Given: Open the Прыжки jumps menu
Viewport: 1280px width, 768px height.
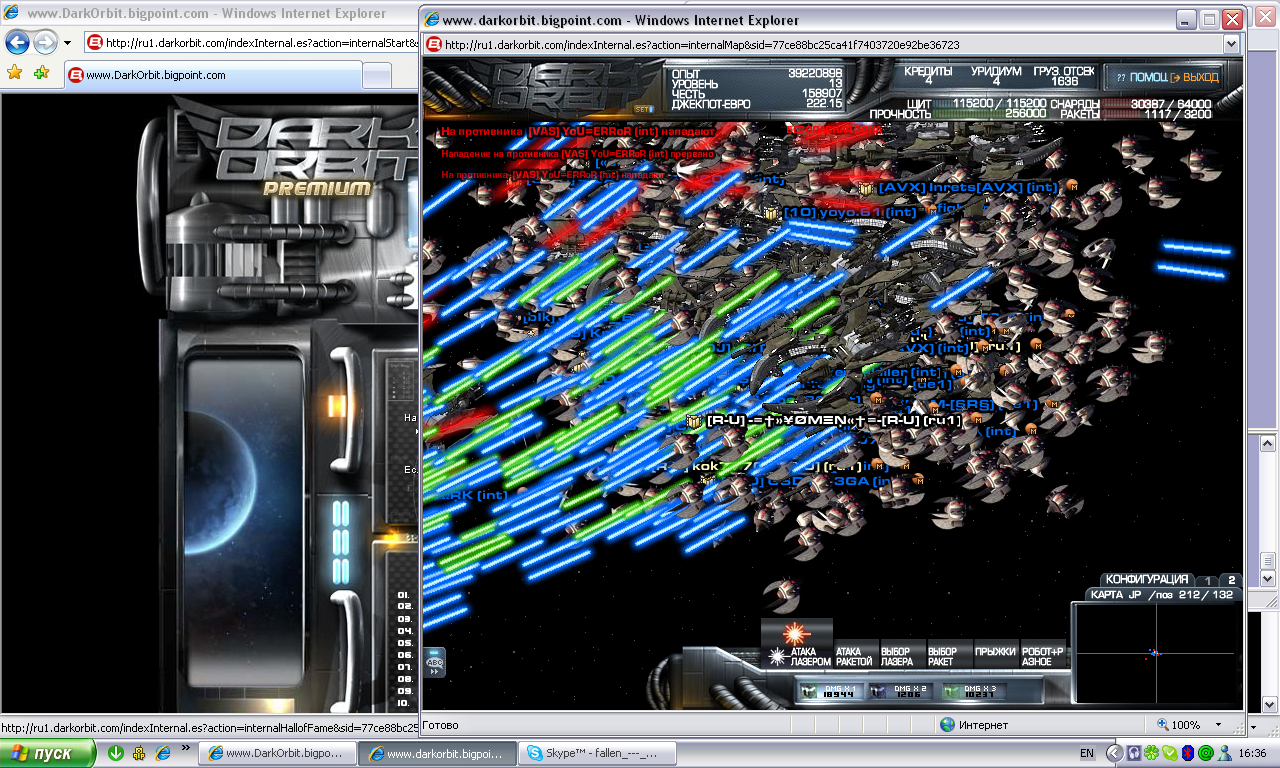Looking at the screenshot, I should 995,652.
